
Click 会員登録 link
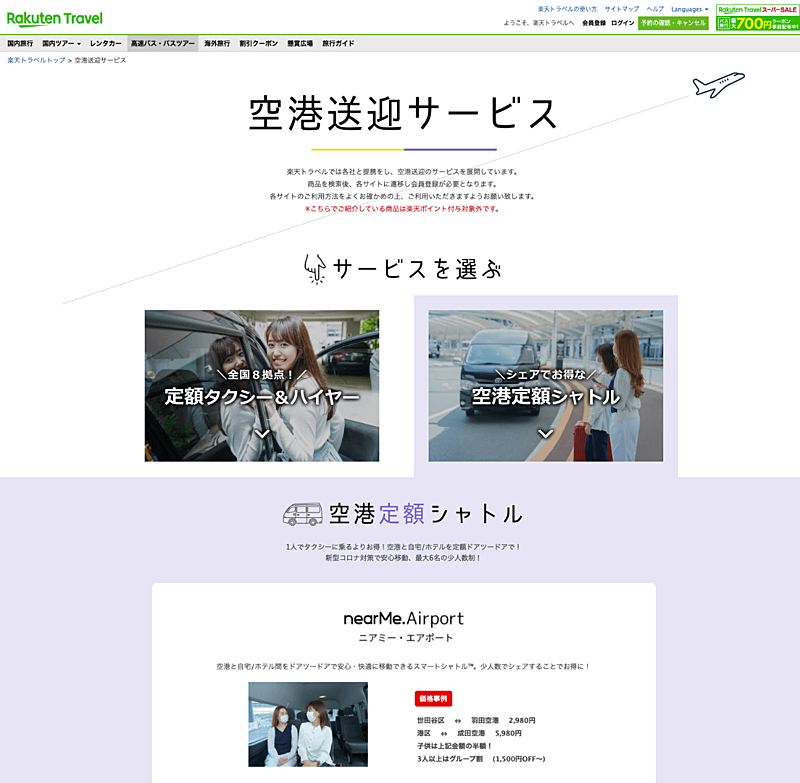(x=594, y=23)
